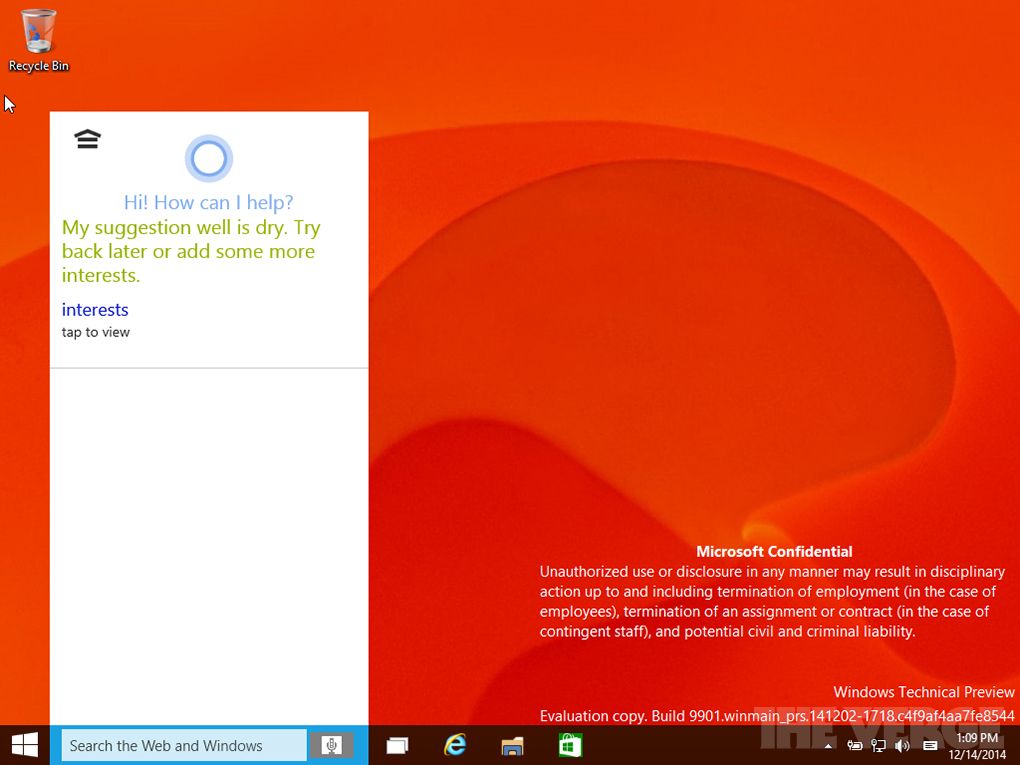1020x765 pixels.
Task: Open the Cortana hamburger menu
Action: (88, 139)
